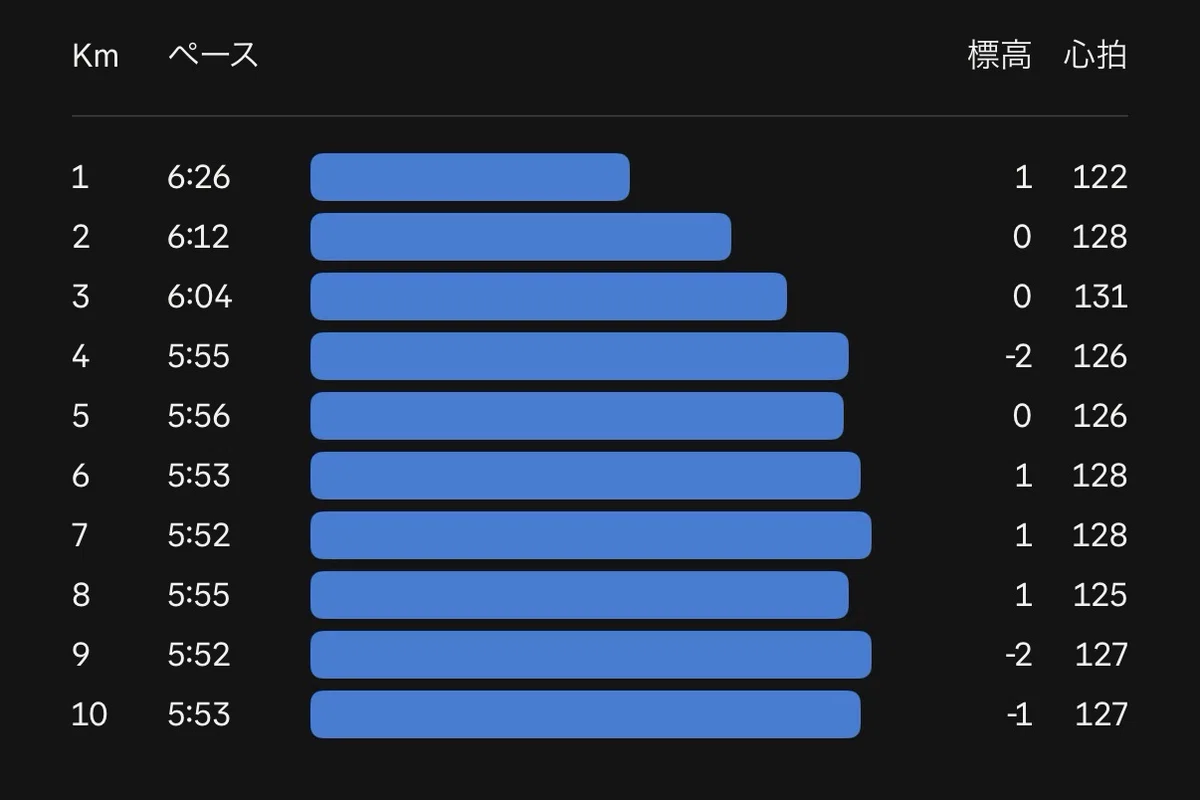This screenshot has width=1200, height=800.
Task: Click elevation -2 in kilometer 4 row
Action: (x=1018, y=356)
